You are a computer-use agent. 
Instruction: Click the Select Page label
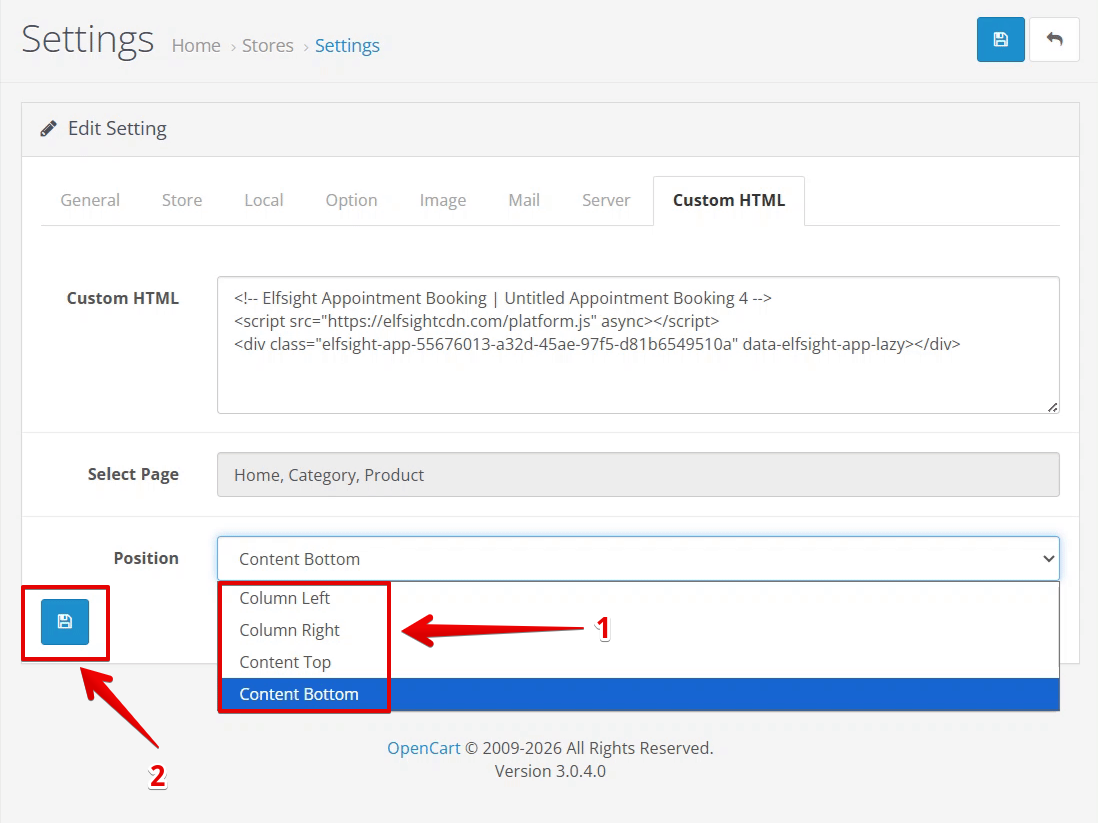(133, 474)
